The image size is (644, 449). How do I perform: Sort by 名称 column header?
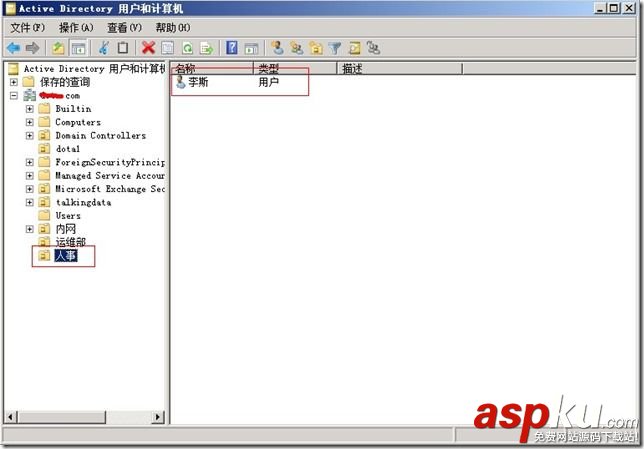click(212, 69)
